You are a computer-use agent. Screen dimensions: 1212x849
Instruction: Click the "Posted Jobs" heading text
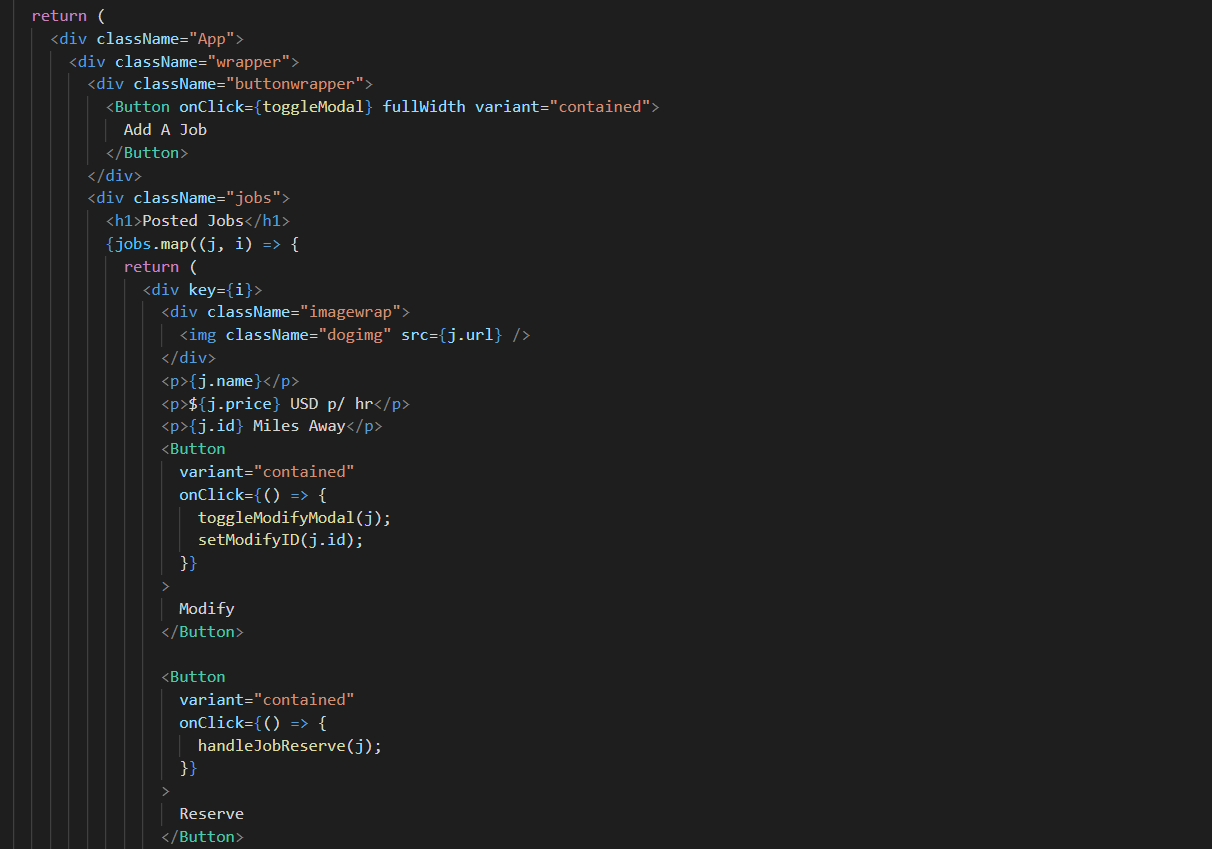[x=193, y=221]
